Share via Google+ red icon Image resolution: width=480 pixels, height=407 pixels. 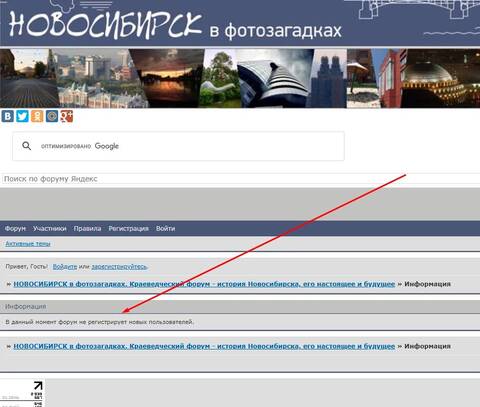coord(66,116)
